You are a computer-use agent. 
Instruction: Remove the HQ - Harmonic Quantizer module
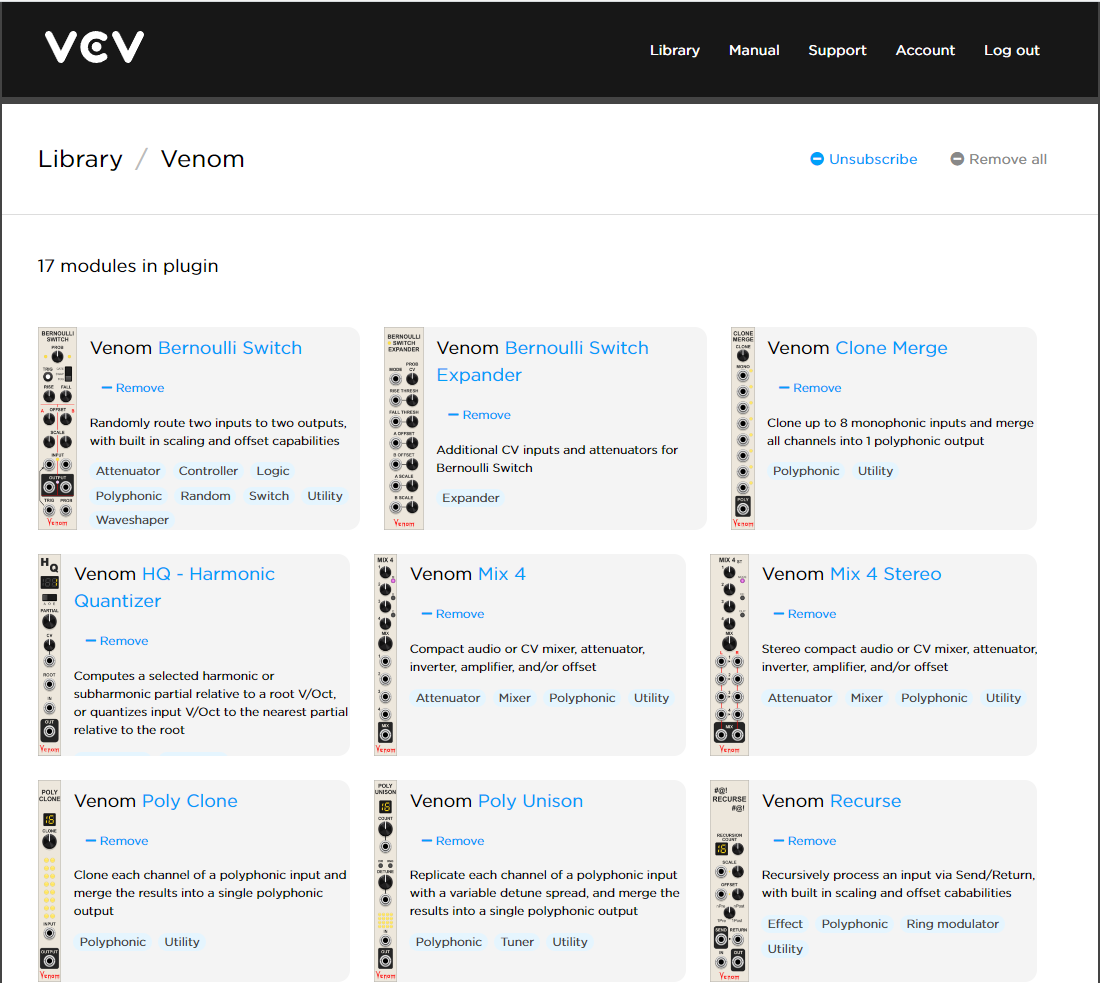click(116, 641)
